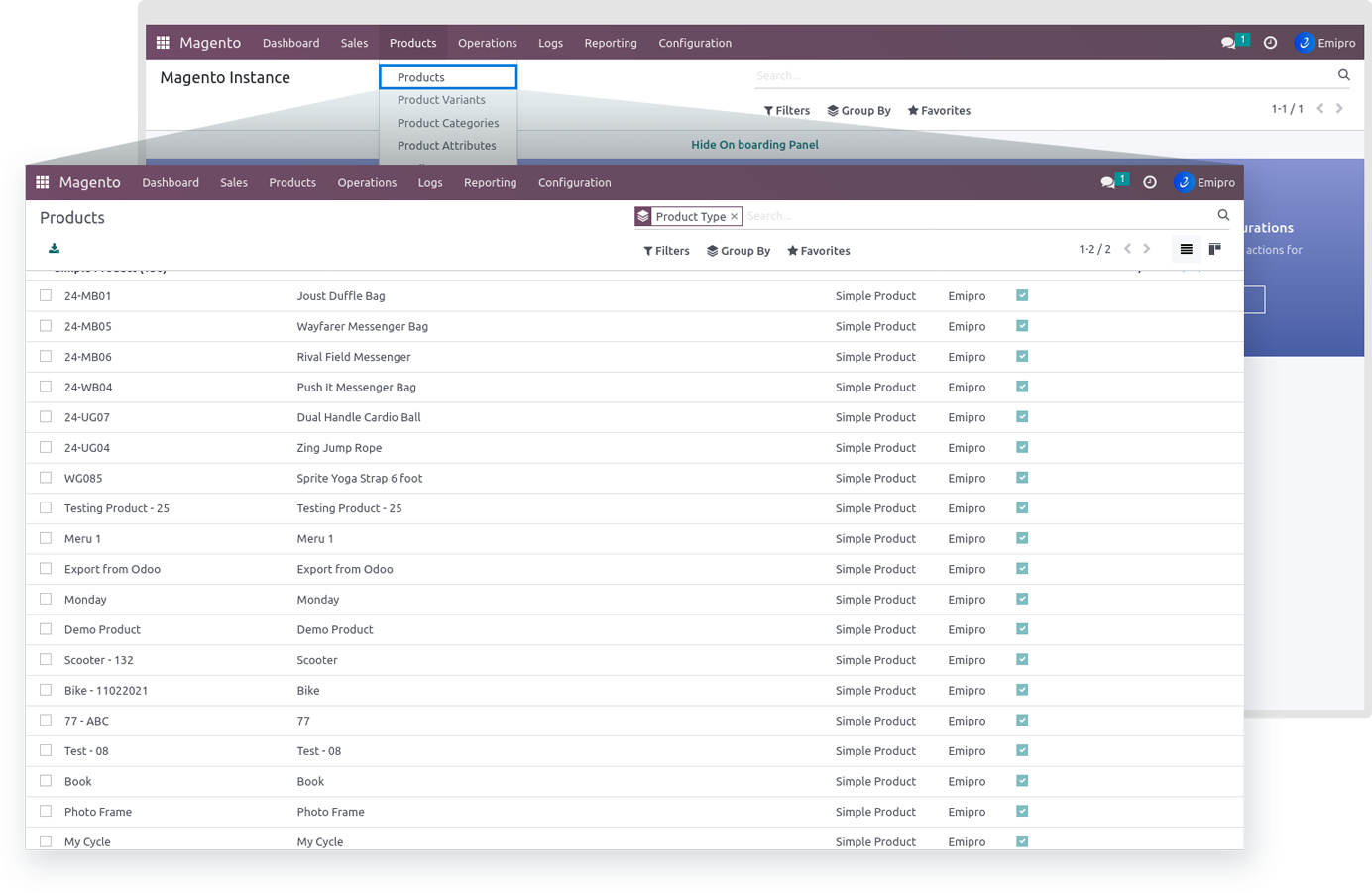
Task: Open the Emipro user menu in front window
Action: point(1205,182)
